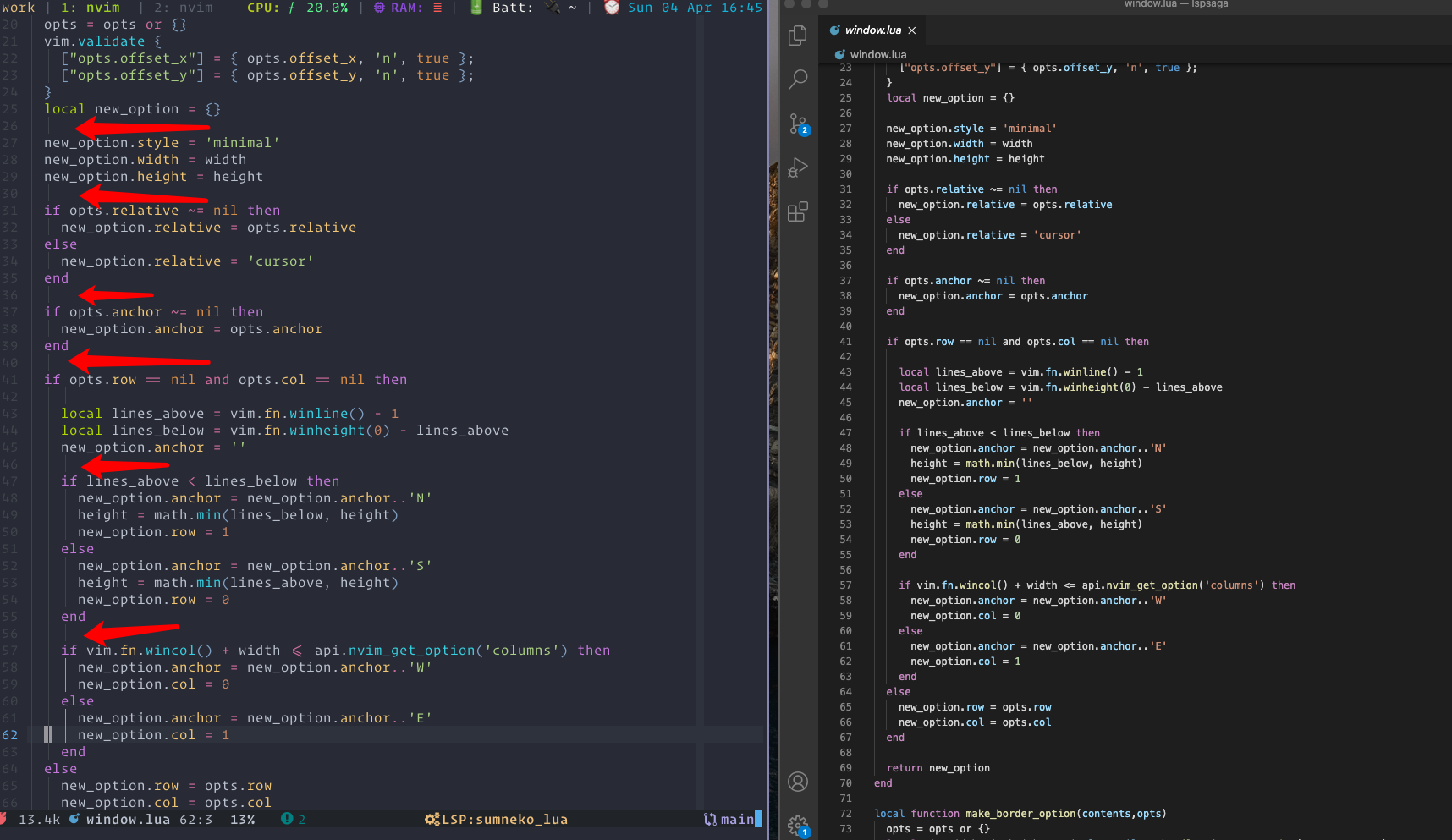Open the Manage gear with notification badge
This screenshot has width=1452, height=840.
click(797, 825)
